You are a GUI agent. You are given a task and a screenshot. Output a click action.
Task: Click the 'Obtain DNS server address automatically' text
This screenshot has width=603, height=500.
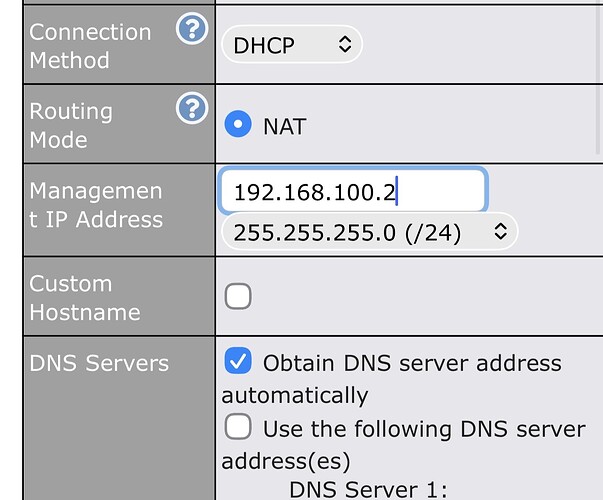[411, 363]
